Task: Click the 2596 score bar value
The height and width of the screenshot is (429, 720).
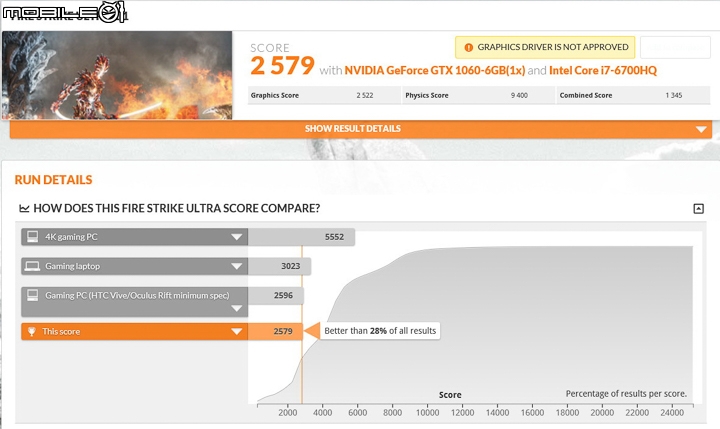Action: [283, 295]
